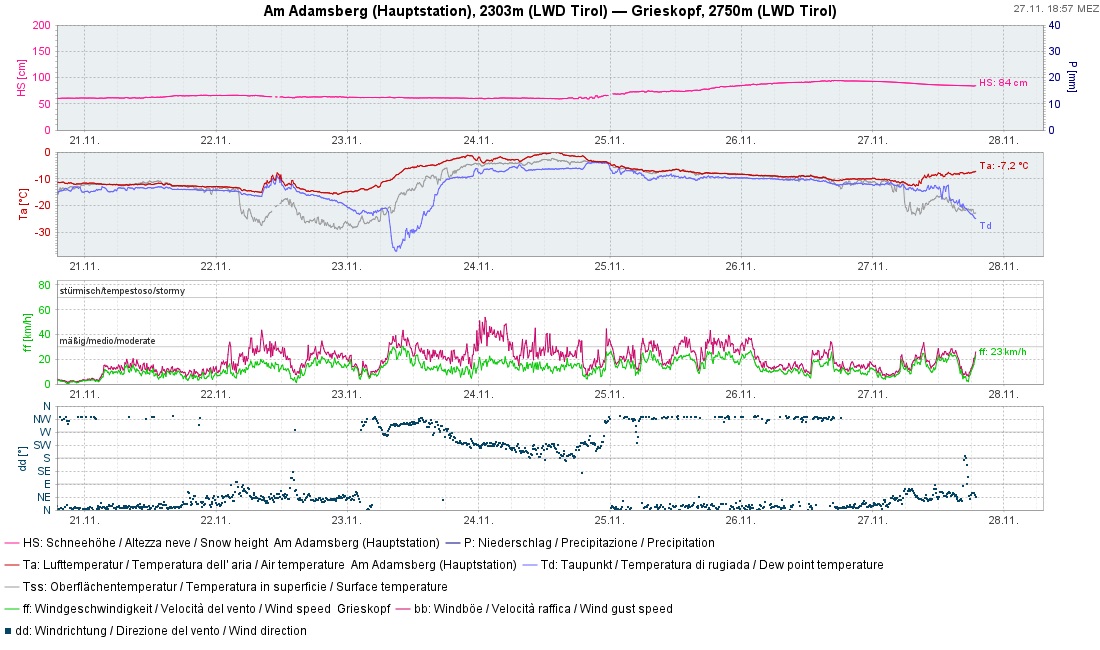This screenshot has width=1100, height=650.
Task: Click the dark square marker before dd legend
Action: [8, 631]
